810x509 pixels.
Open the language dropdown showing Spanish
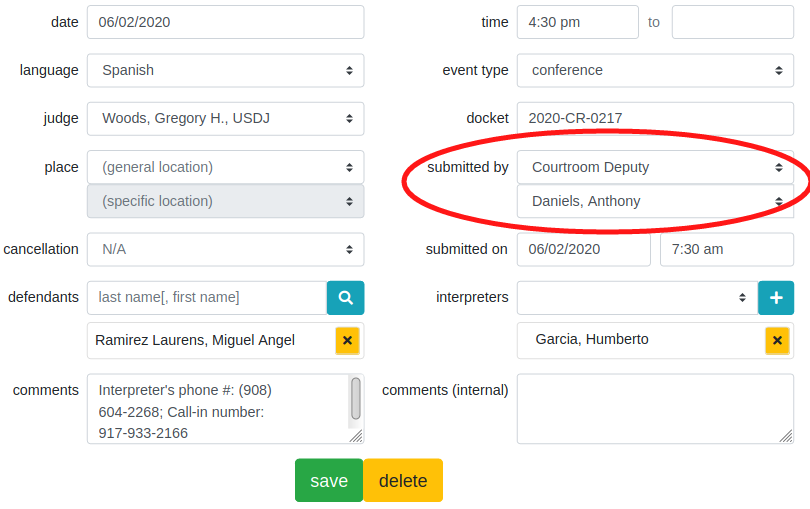(225, 71)
